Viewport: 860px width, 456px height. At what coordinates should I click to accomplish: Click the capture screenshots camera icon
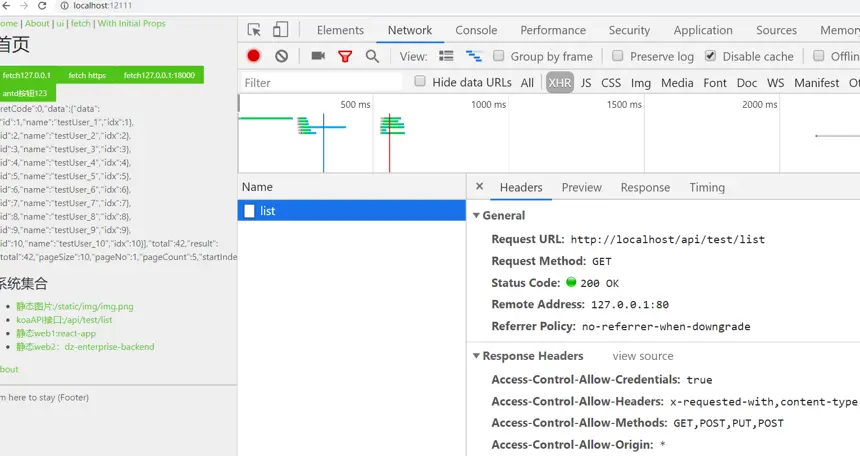(x=318, y=56)
